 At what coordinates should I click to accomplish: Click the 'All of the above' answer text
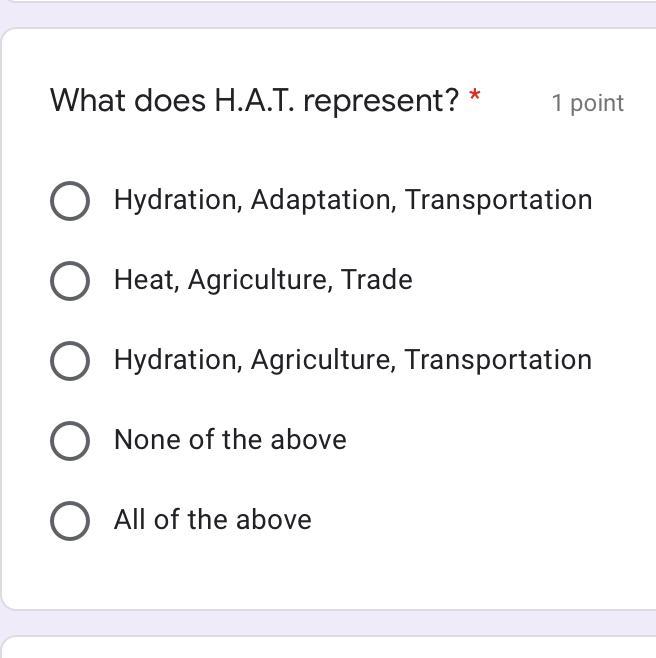click(212, 520)
